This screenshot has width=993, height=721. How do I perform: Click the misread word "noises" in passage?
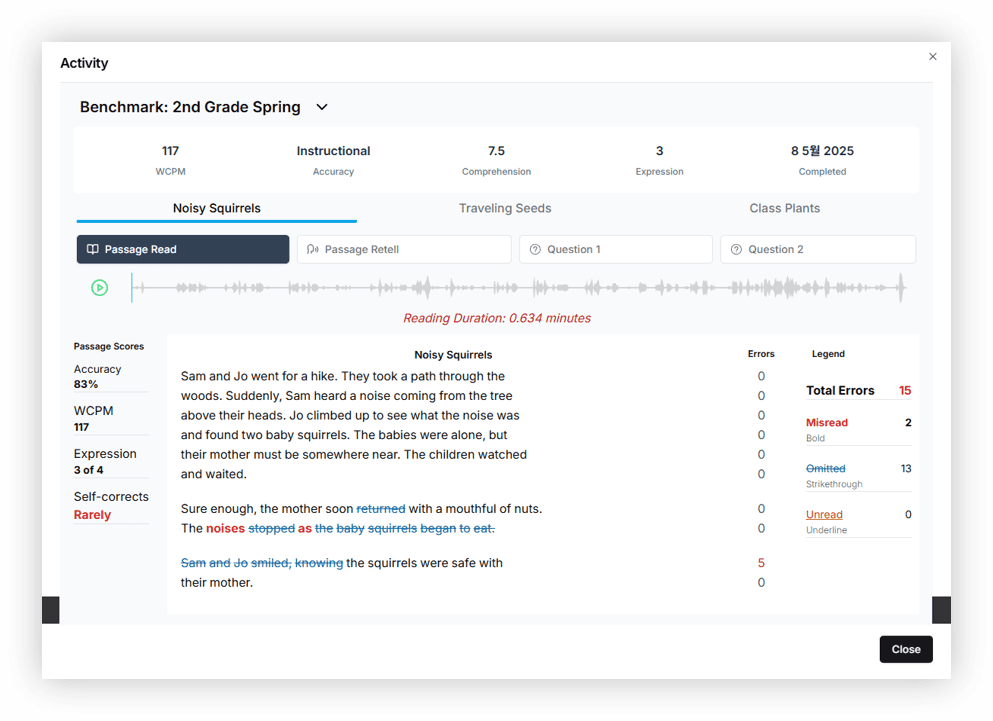(225, 528)
